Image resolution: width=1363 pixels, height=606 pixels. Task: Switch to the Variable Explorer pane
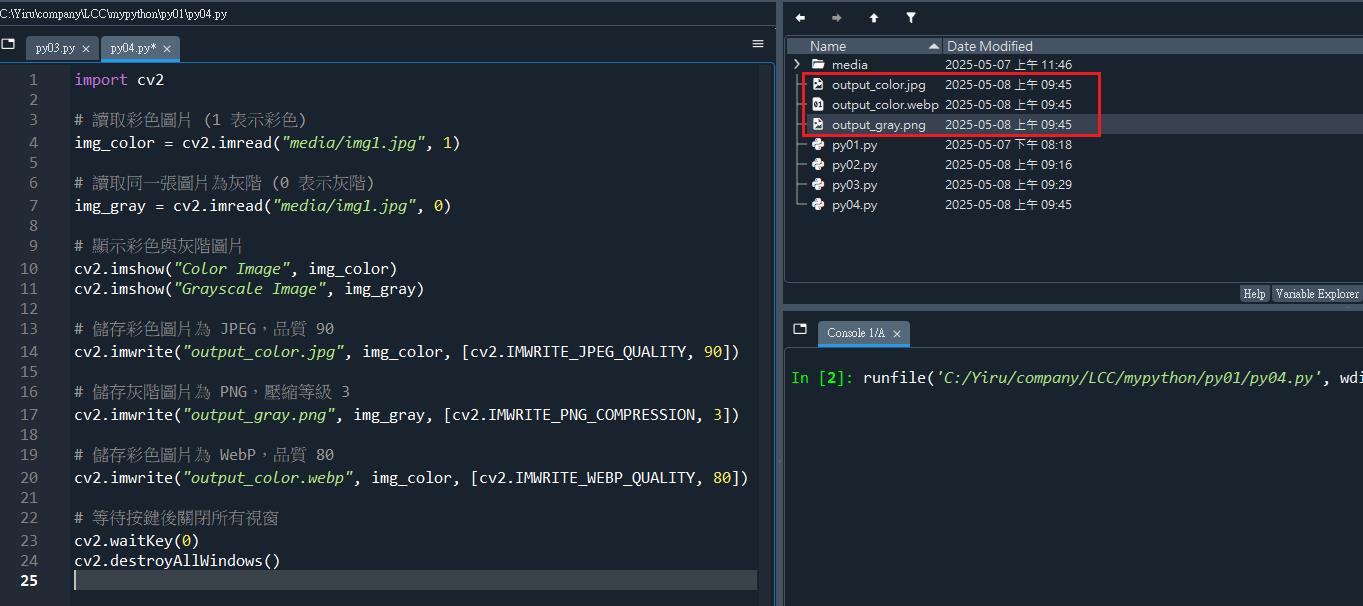[1316, 294]
